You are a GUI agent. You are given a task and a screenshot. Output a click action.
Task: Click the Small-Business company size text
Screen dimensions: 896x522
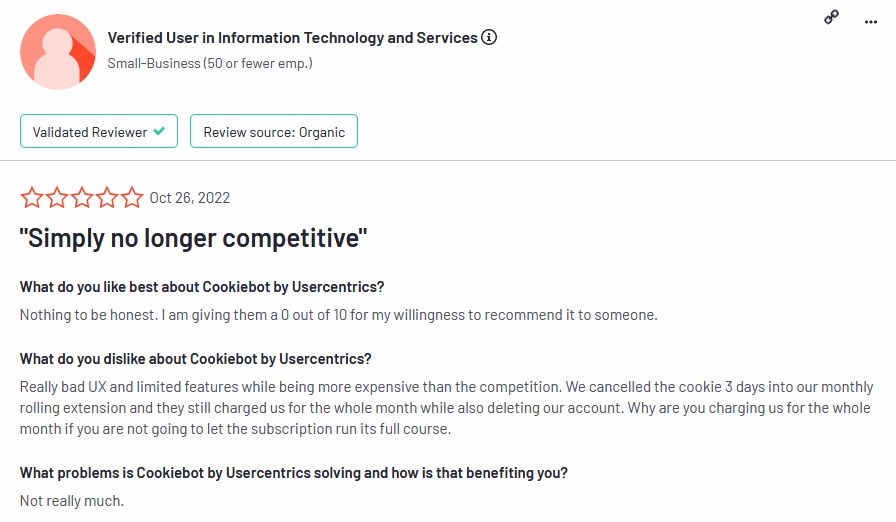coord(210,63)
